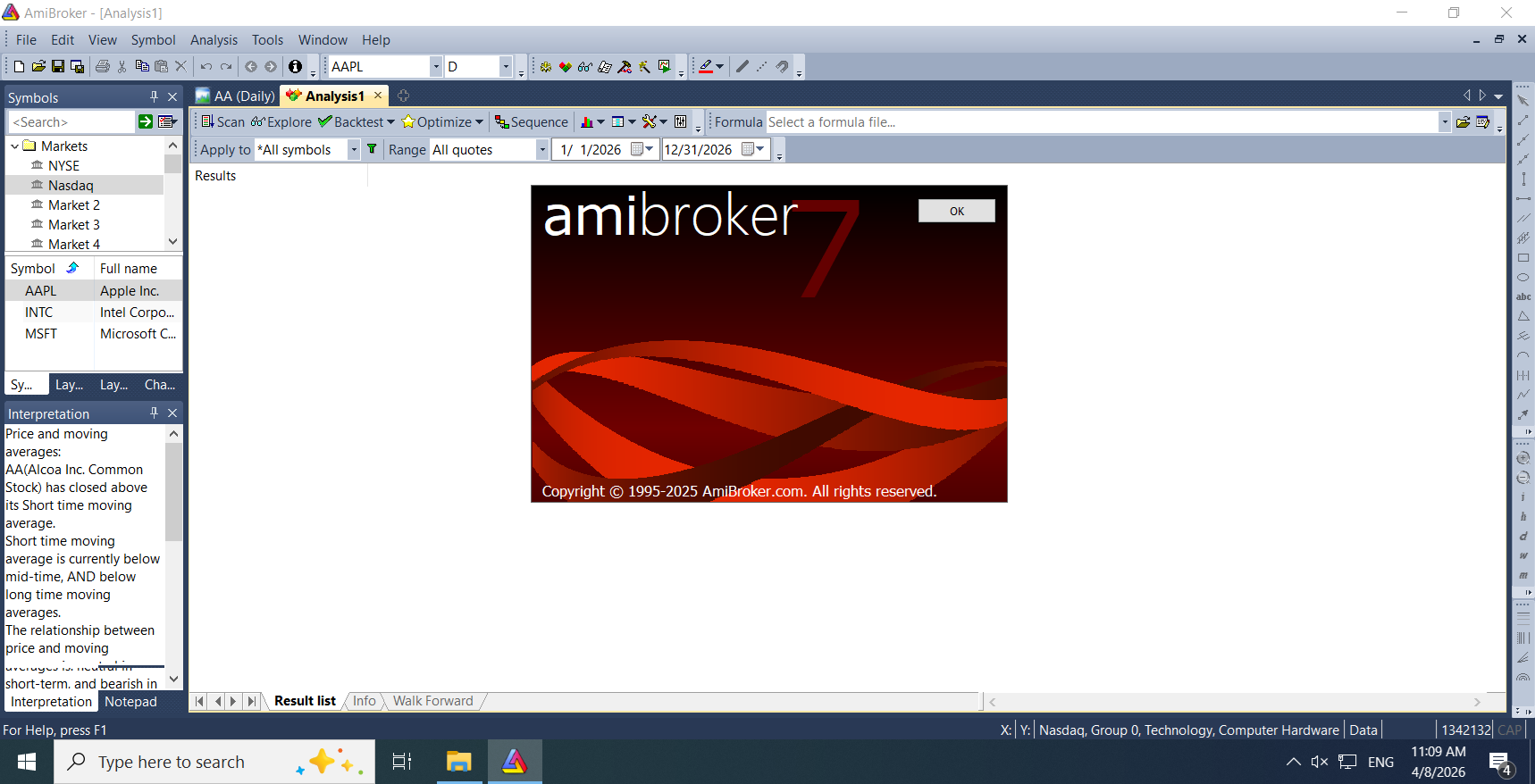This screenshot has width=1535, height=784.
Task: Create a new document with New icon
Action: click(19, 66)
